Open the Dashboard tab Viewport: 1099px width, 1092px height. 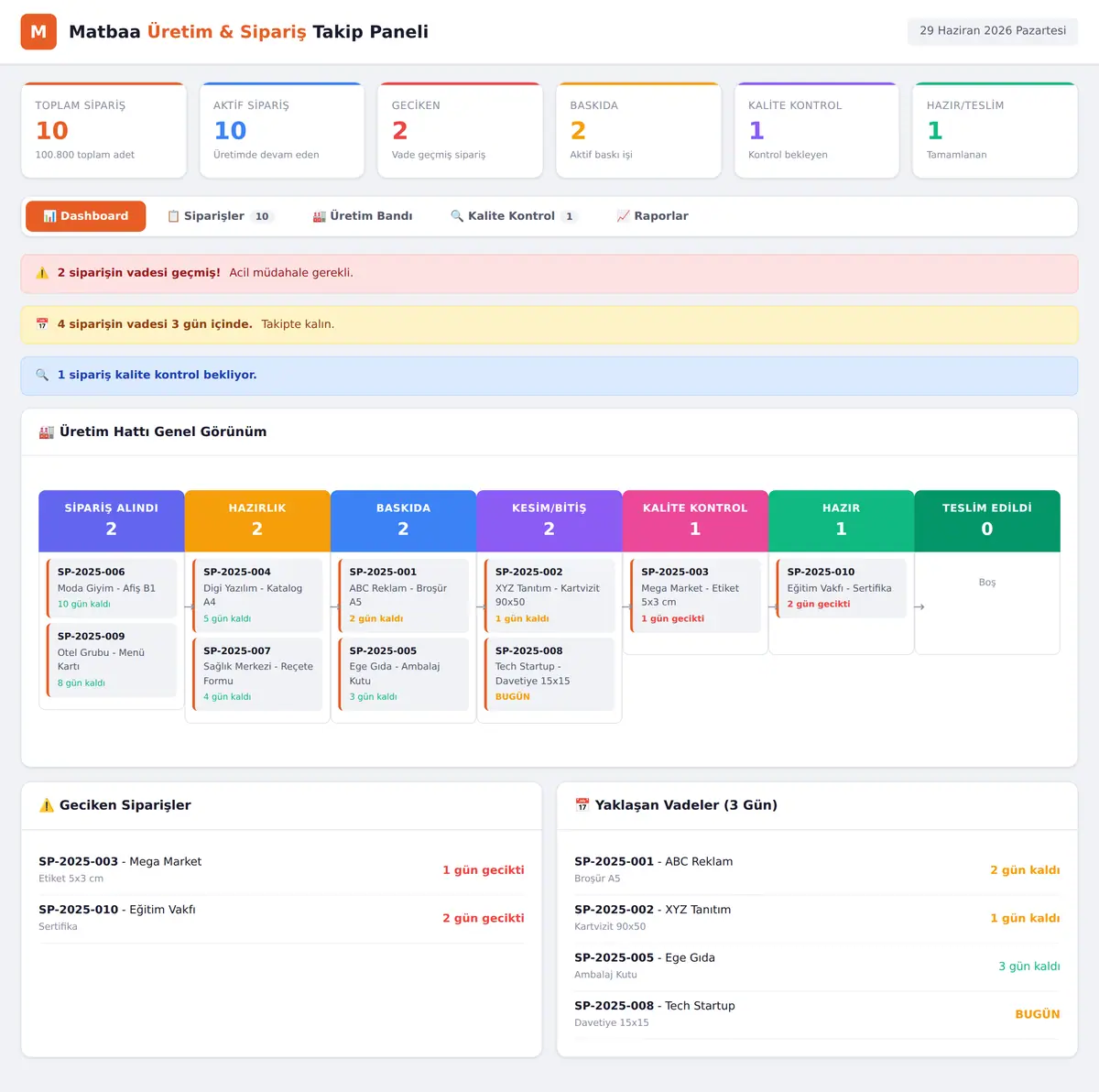point(86,216)
